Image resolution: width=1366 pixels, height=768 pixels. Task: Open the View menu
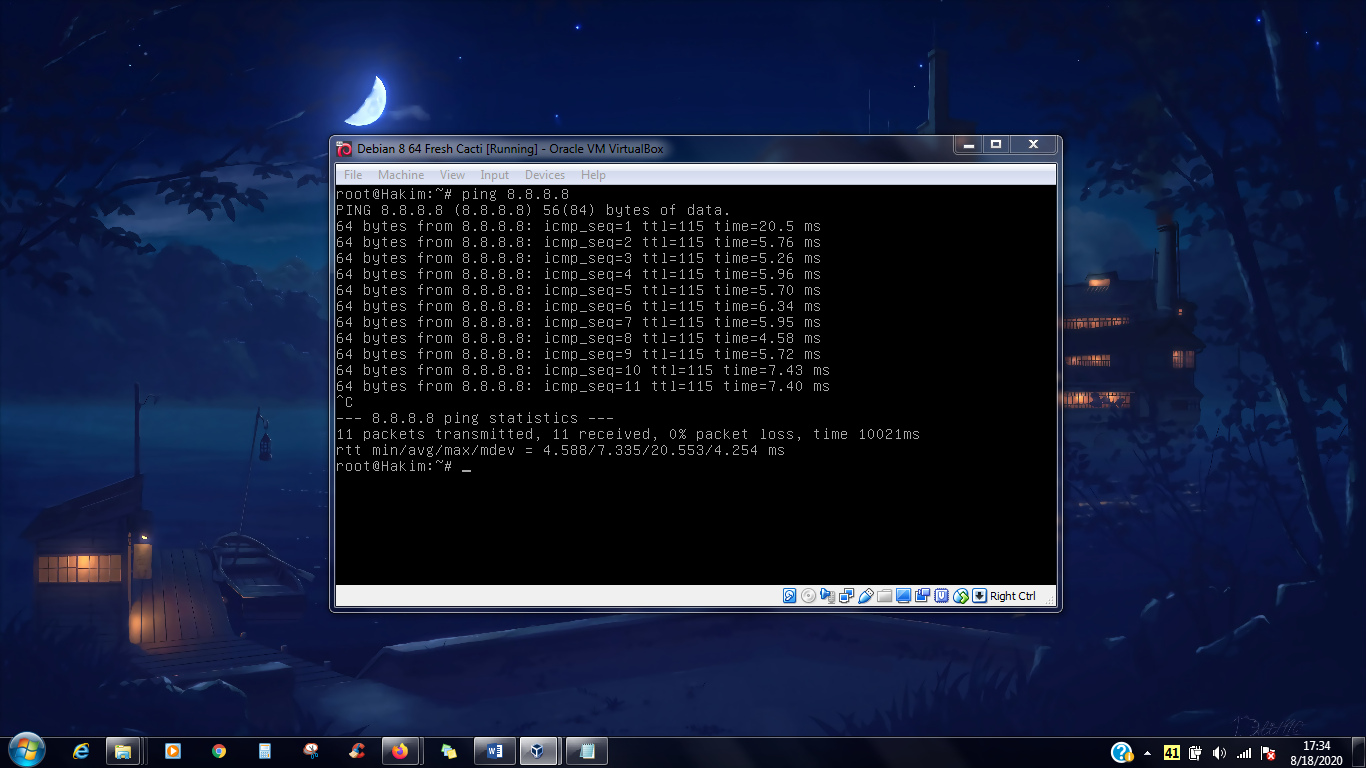click(452, 175)
